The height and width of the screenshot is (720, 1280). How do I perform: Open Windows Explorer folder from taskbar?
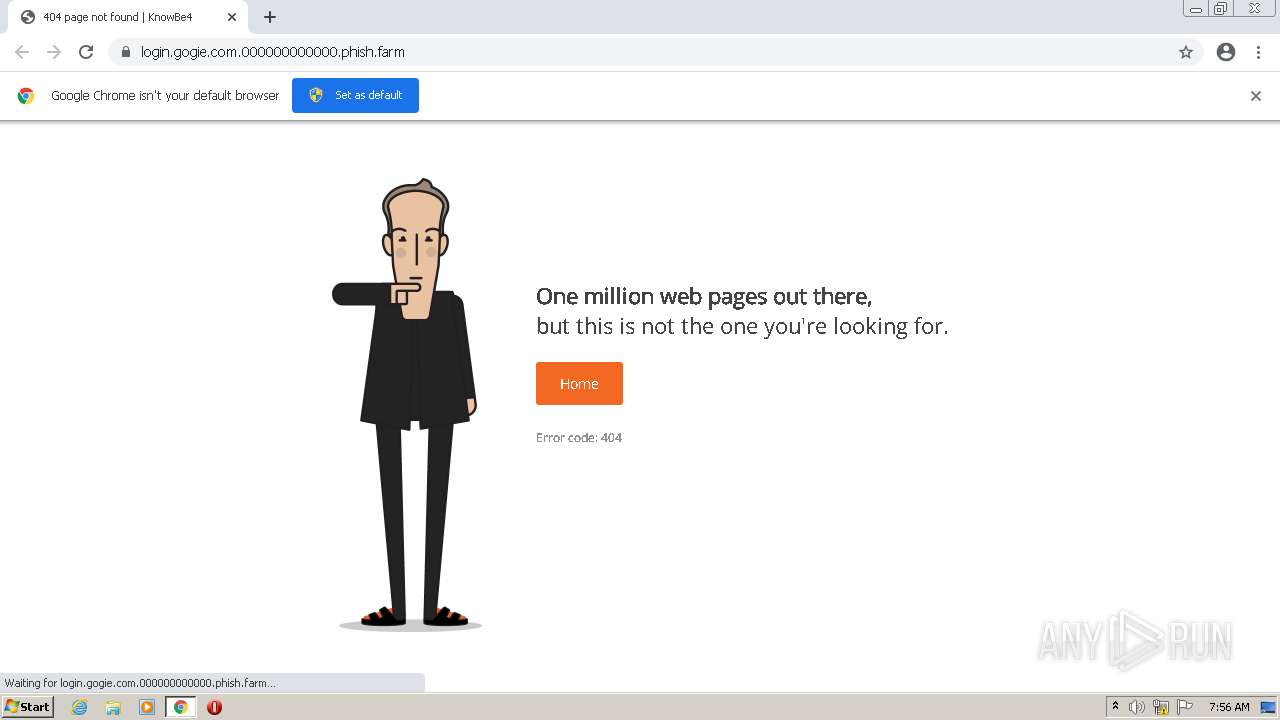pyautogui.click(x=113, y=707)
